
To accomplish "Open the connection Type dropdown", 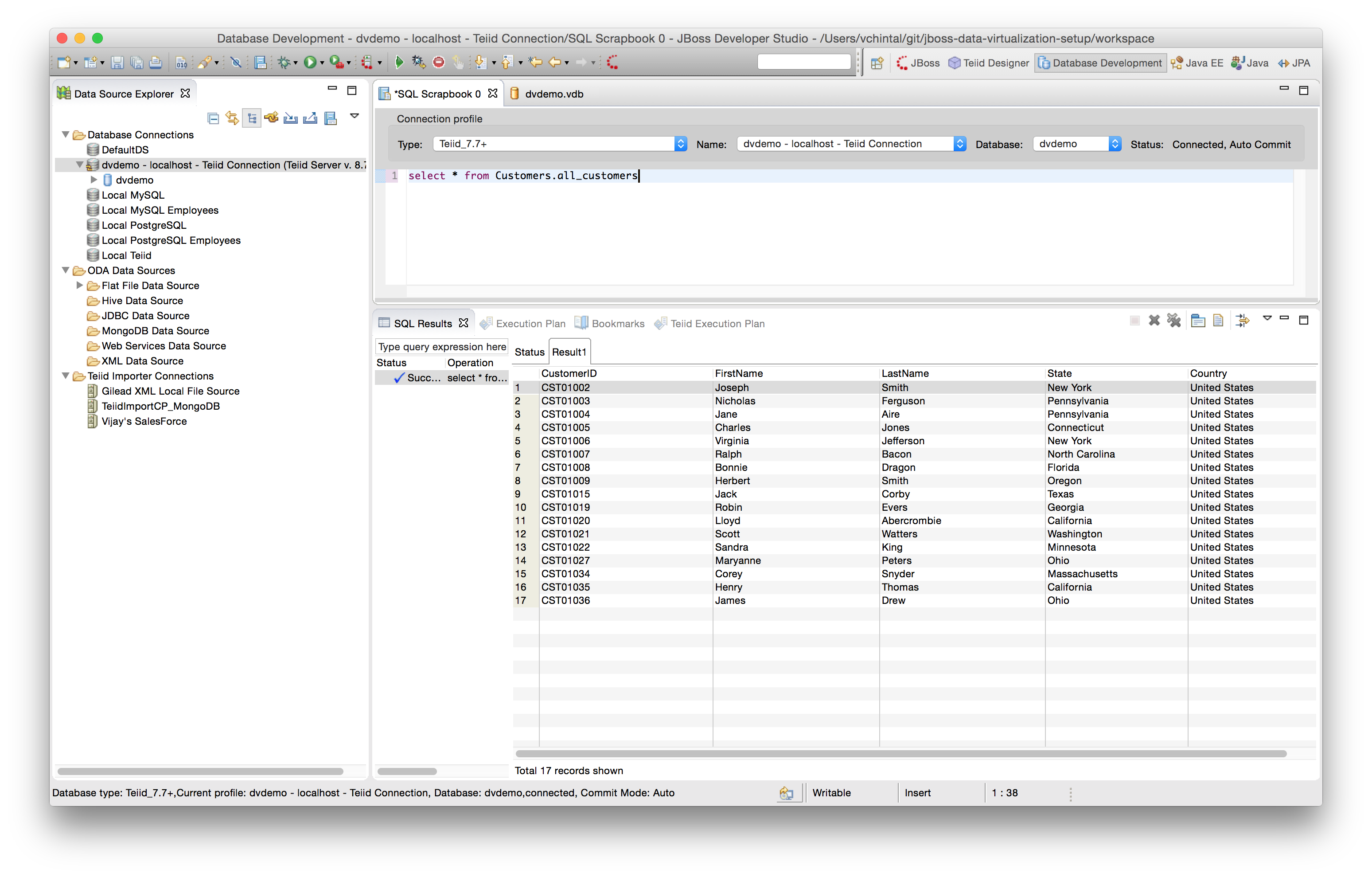I will (x=679, y=144).
